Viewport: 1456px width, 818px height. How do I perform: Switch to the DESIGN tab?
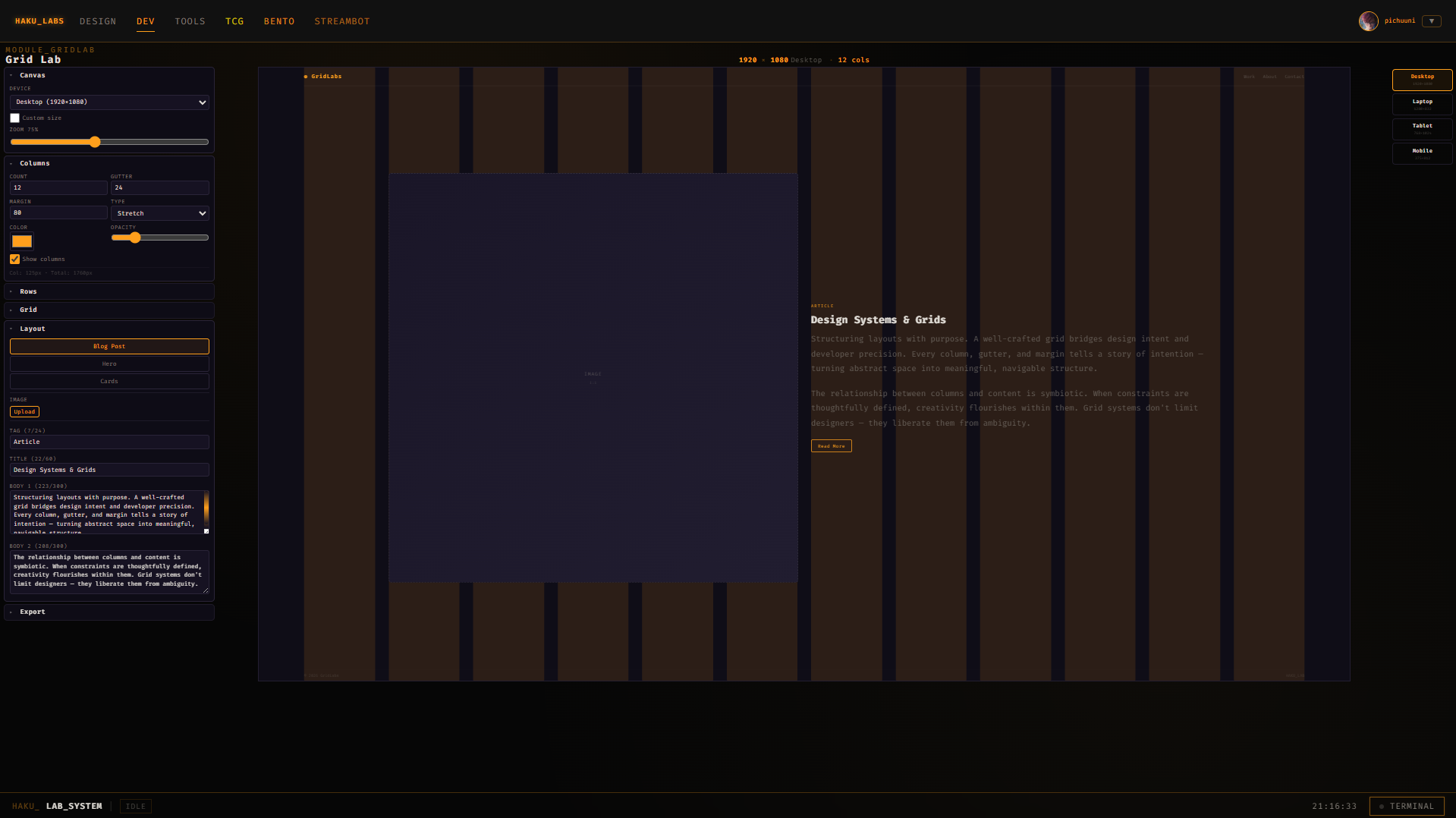click(x=98, y=21)
